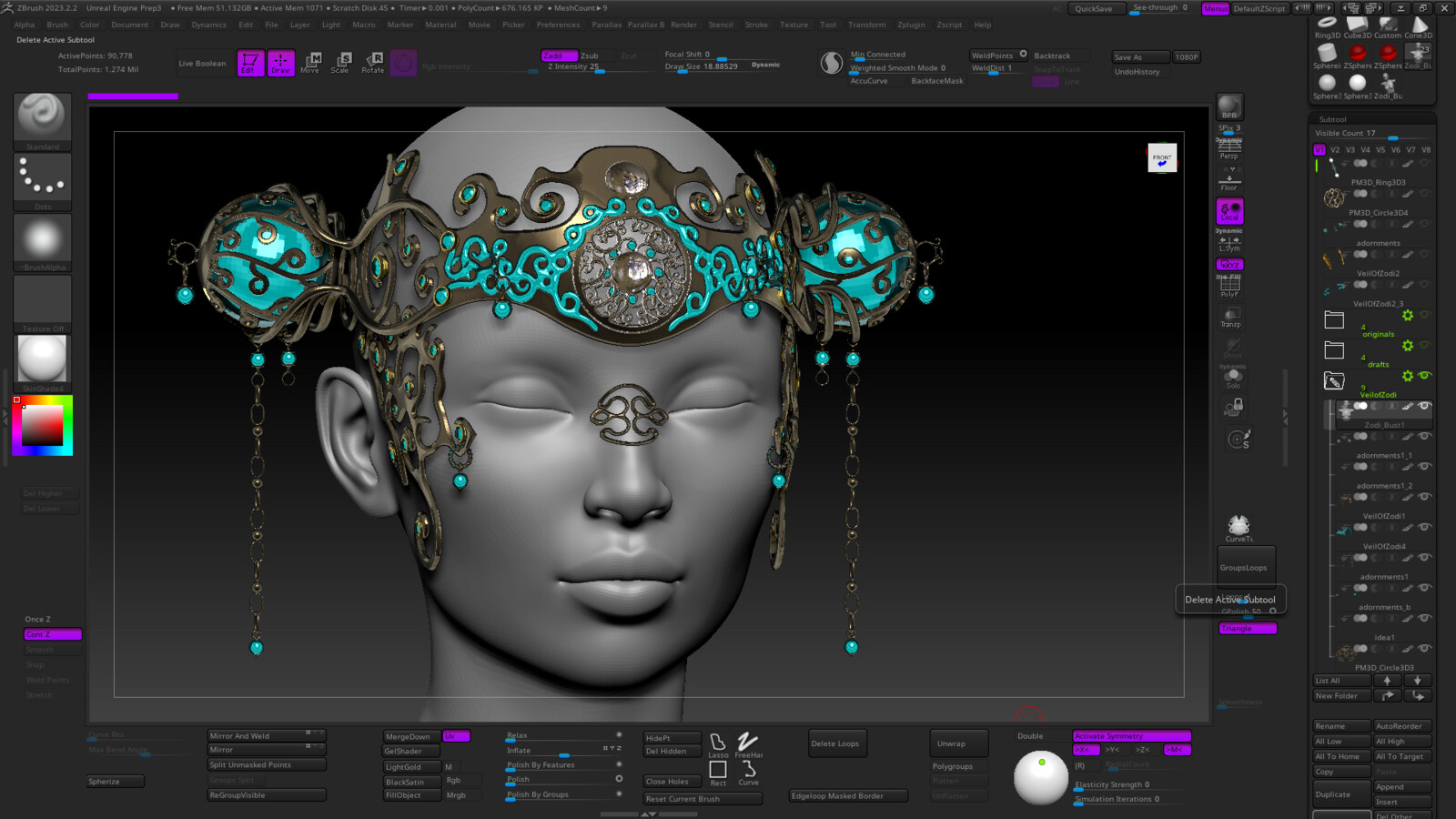Open drafts folder gear settings
Viewport: 1456px width, 819px height.
coord(1408,346)
